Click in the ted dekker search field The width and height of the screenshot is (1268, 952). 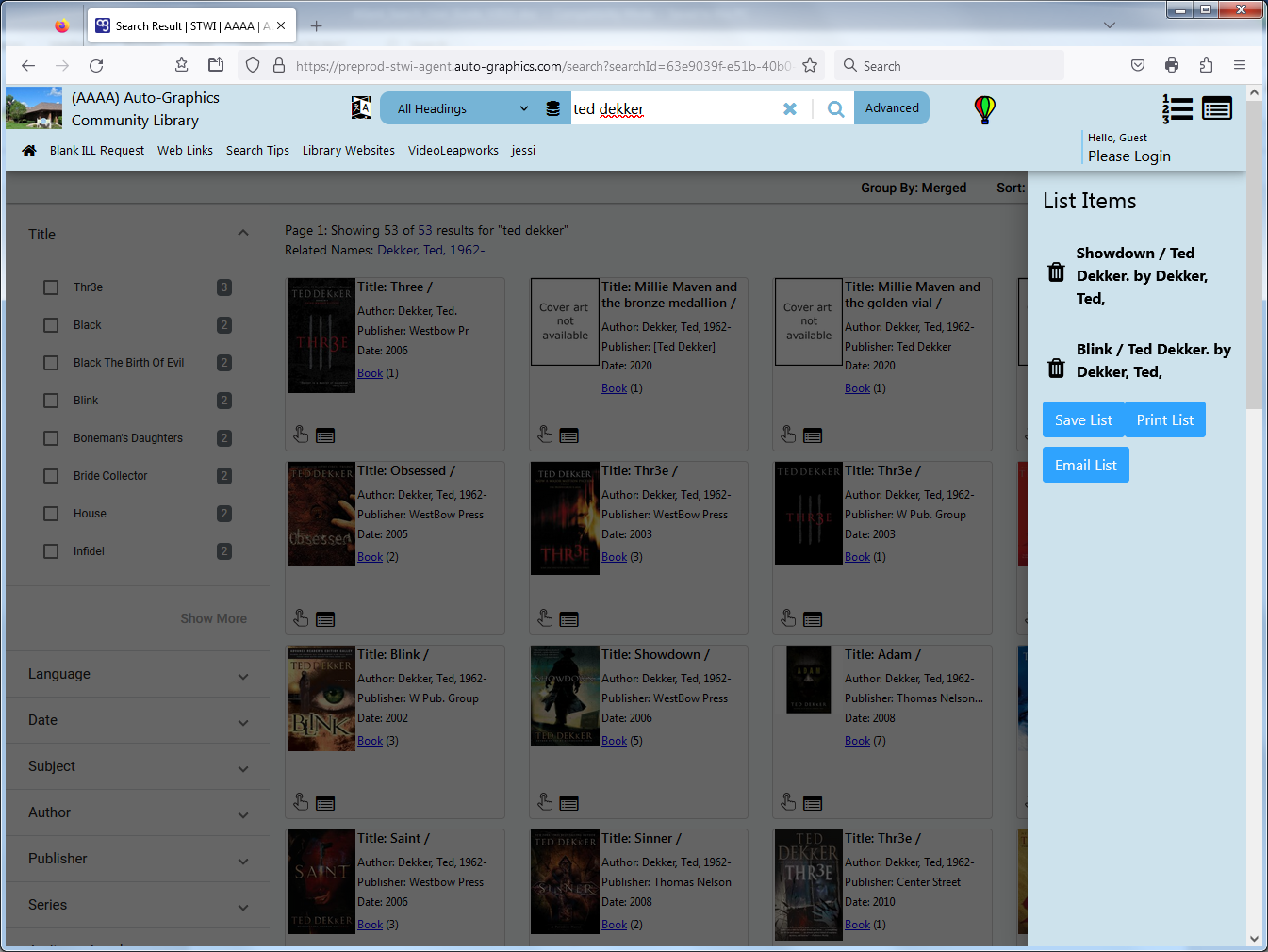coord(674,109)
